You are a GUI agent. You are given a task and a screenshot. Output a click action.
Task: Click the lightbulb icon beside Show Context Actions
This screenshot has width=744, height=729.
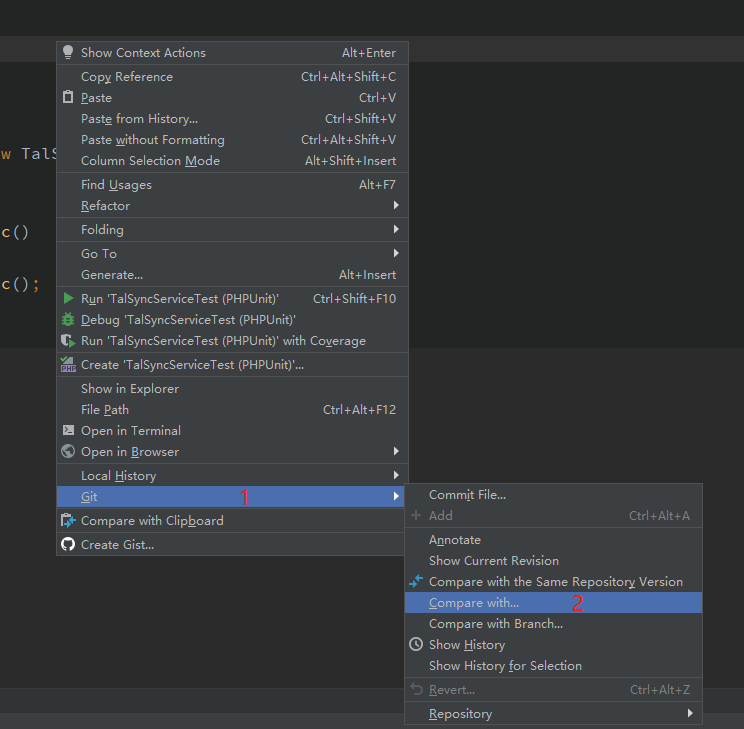coord(68,52)
